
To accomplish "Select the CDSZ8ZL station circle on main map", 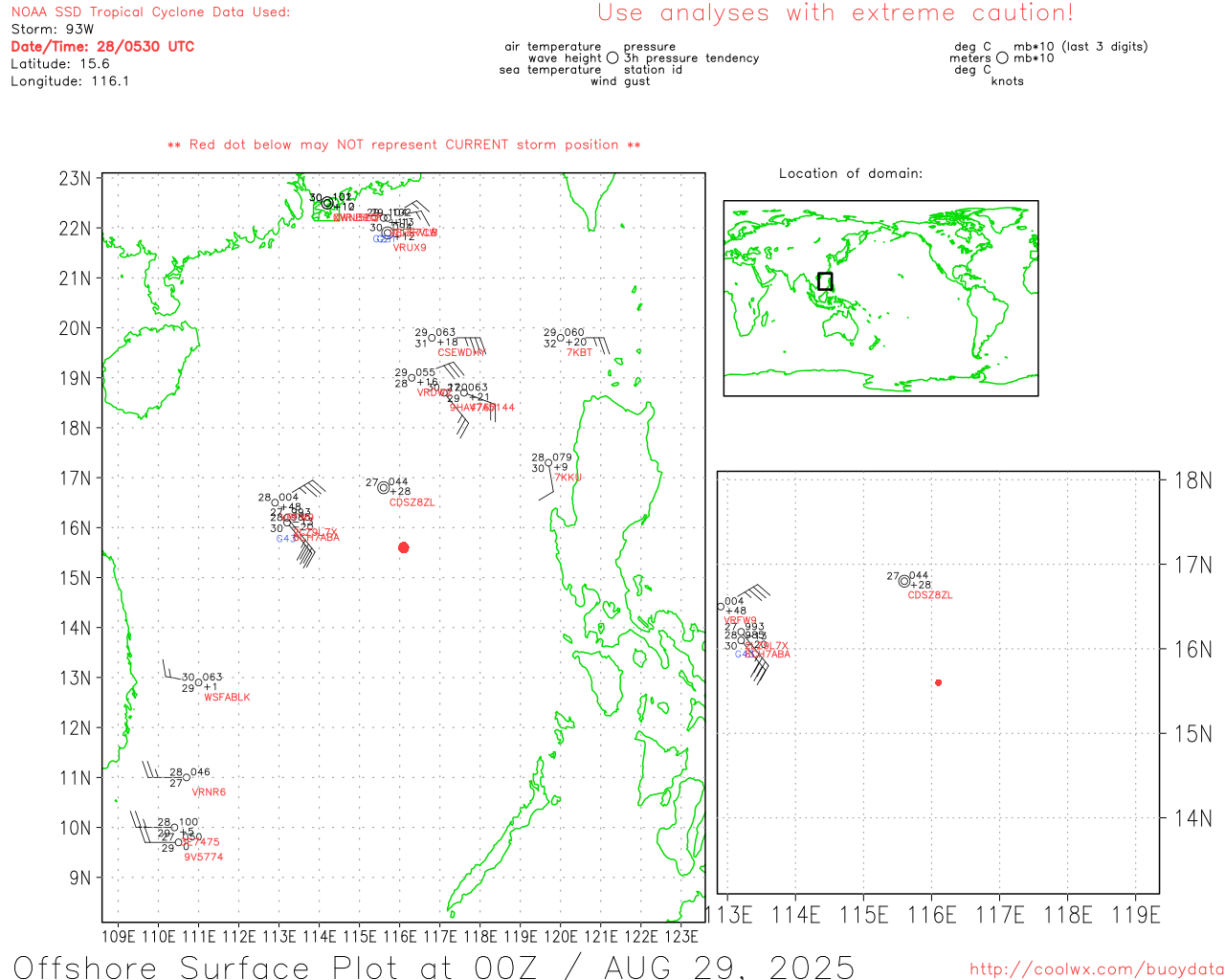I will [x=384, y=487].
